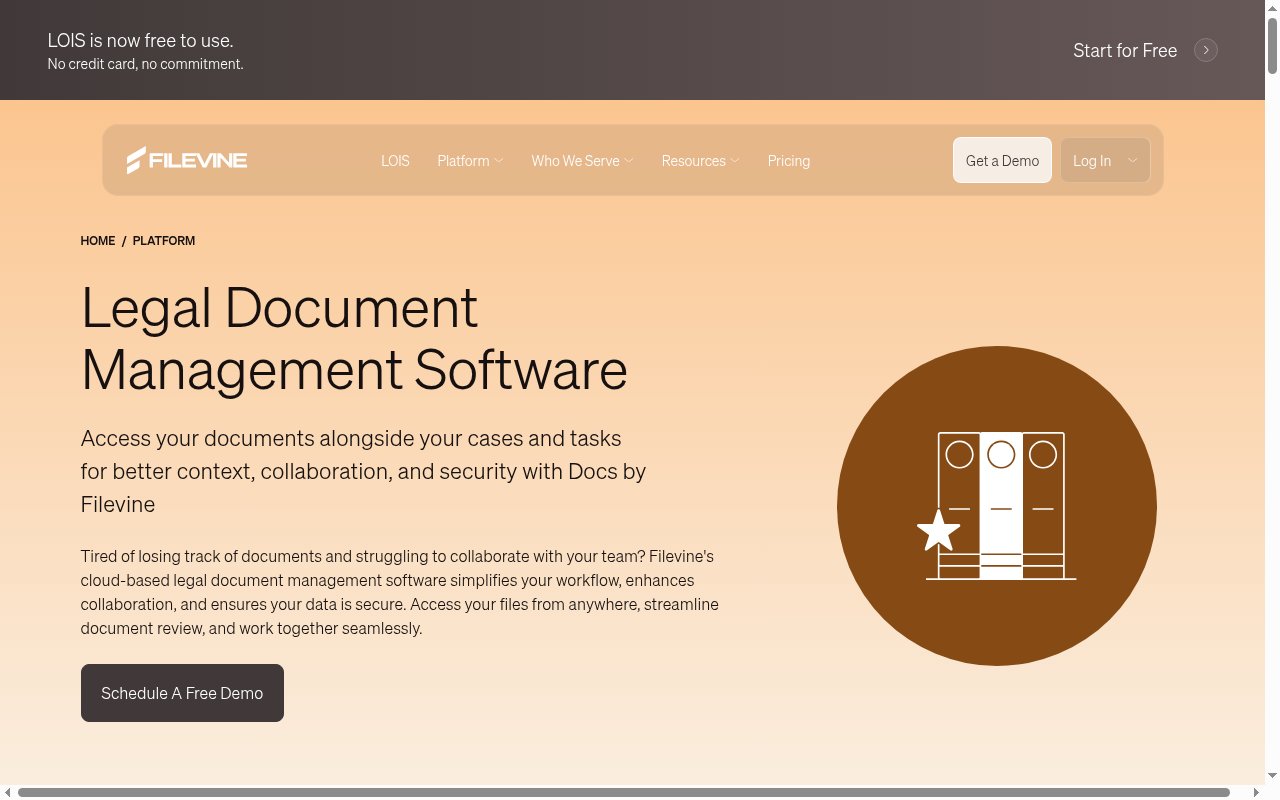Click the scroll up arrow of vertical scrollbar

coord(1272,7)
